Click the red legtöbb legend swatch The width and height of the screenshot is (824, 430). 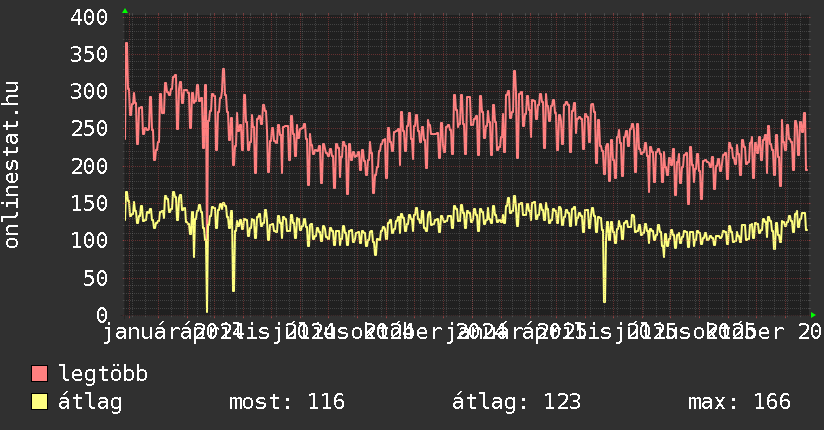(x=40, y=375)
